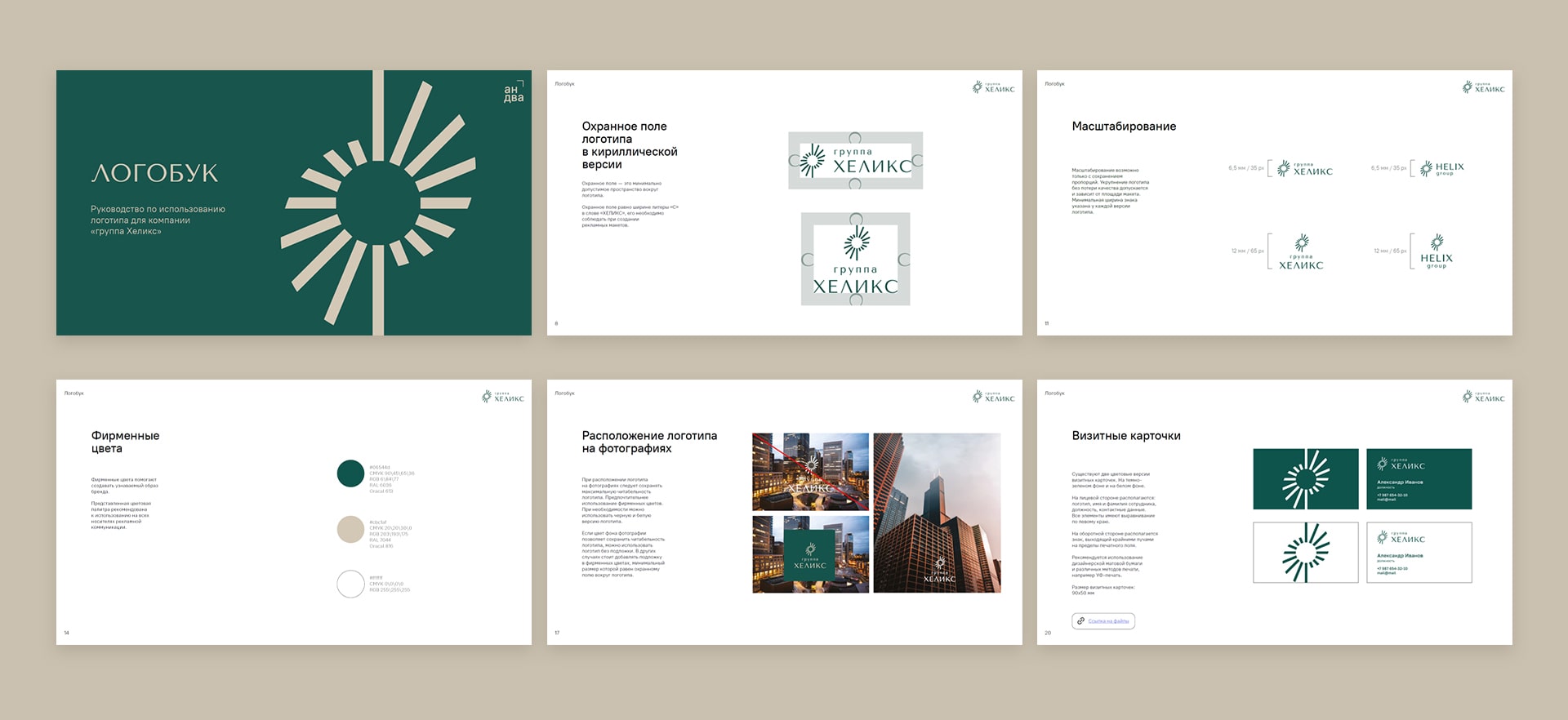The width and height of the screenshot is (1568, 720).
Task: Select the 6,5 мм horizontal HELIX group logo
Action: pos(1441,169)
